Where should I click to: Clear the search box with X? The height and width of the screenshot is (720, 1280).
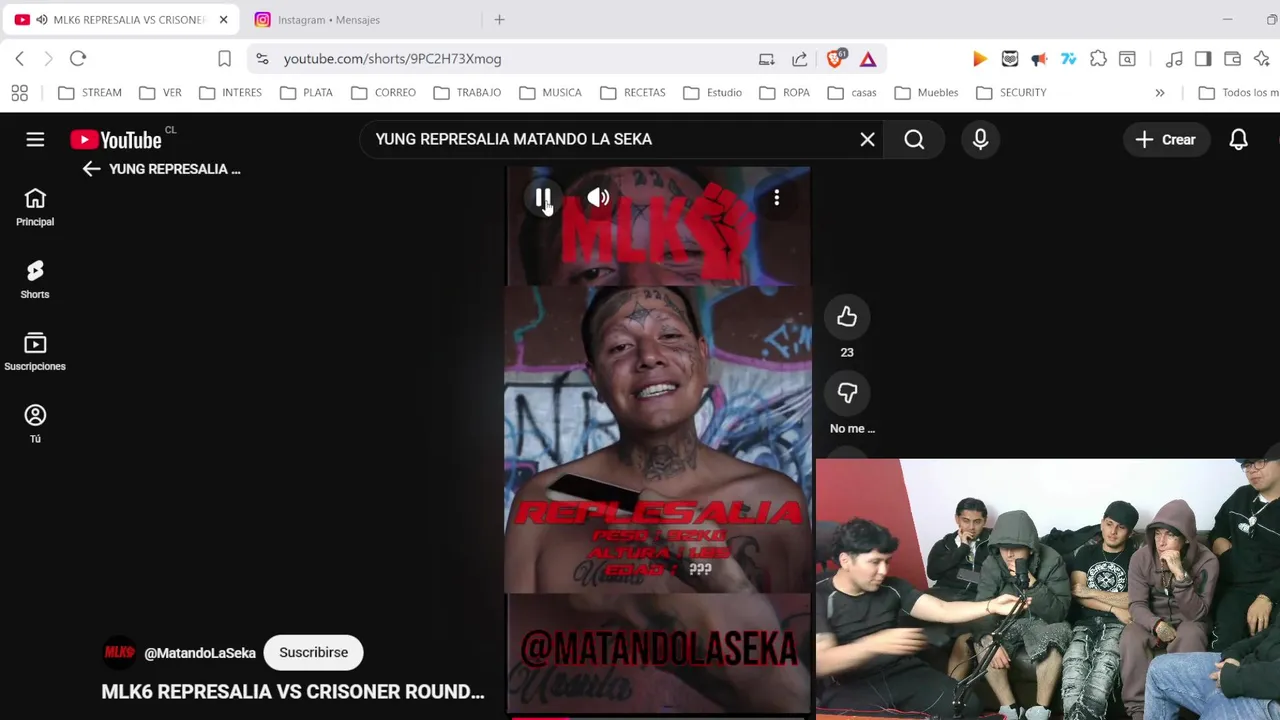click(867, 139)
